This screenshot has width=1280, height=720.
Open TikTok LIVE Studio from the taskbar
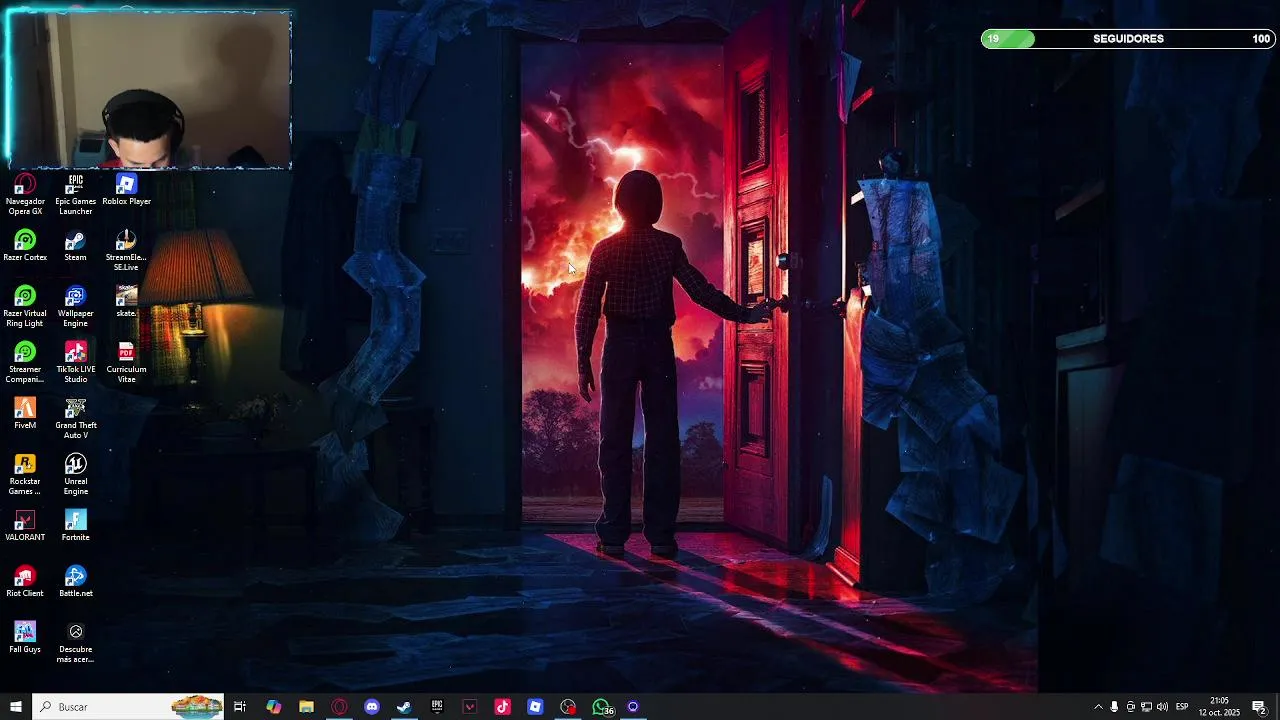(502, 707)
